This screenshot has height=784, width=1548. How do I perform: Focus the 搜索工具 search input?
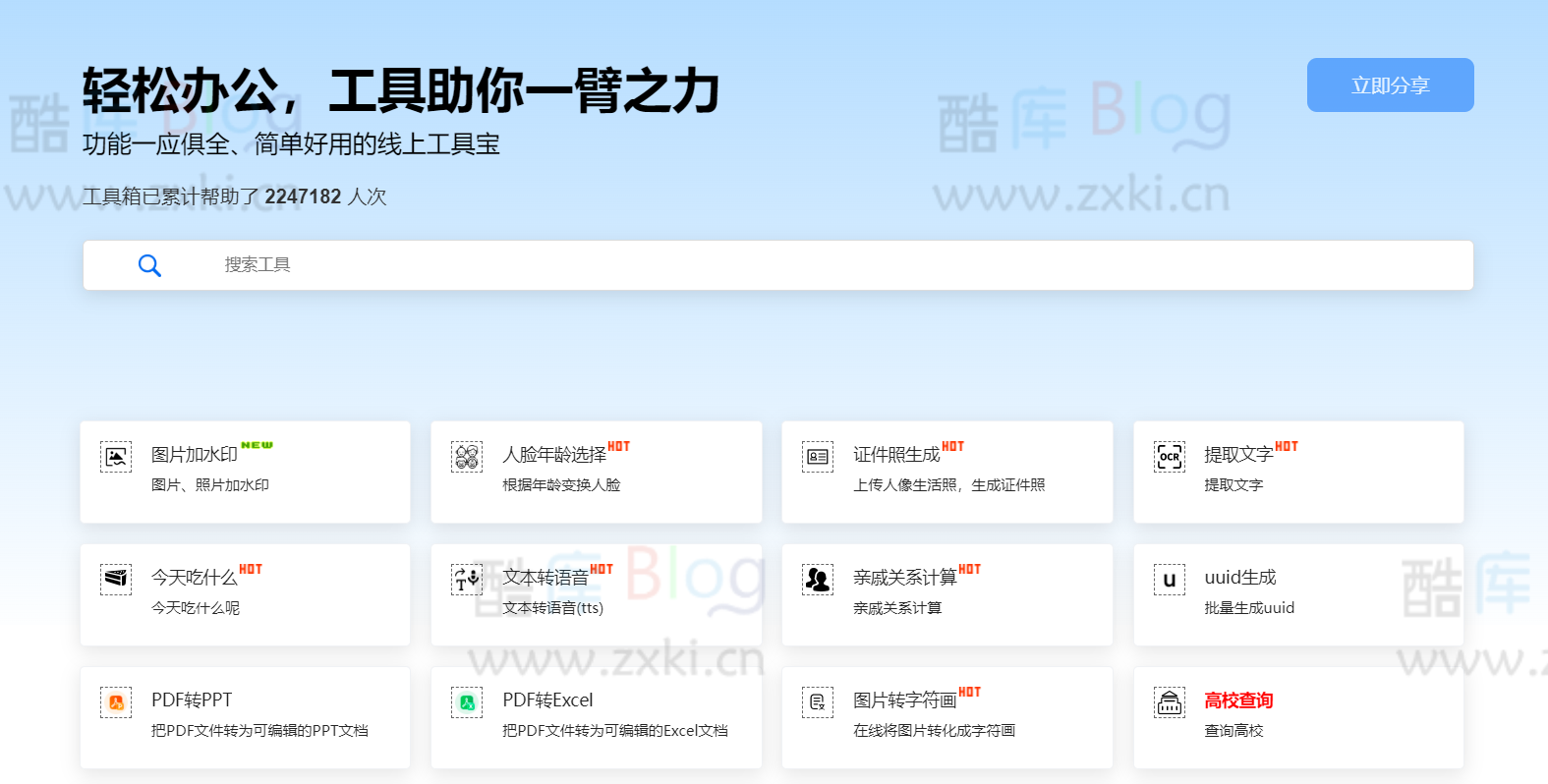pyautogui.click(x=777, y=265)
